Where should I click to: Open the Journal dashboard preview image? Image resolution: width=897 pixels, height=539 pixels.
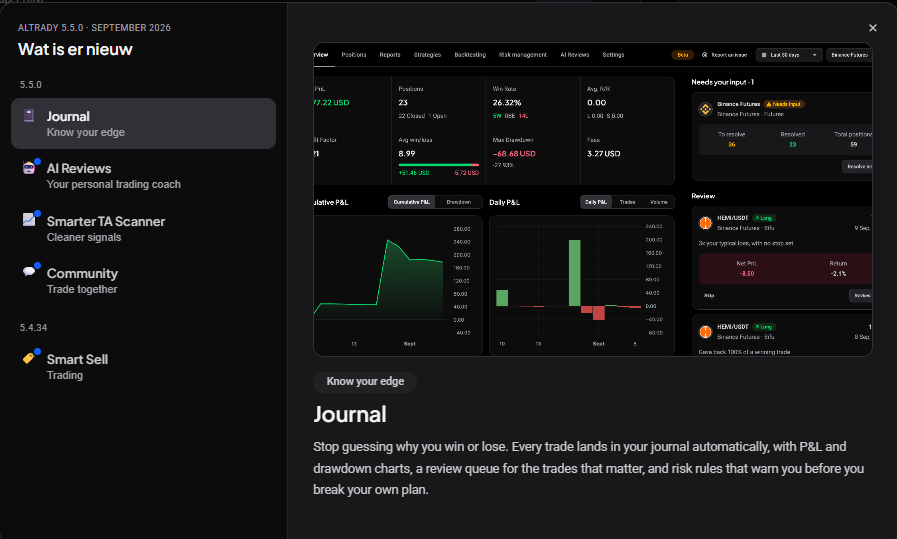pyautogui.click(x=593, y=199)
